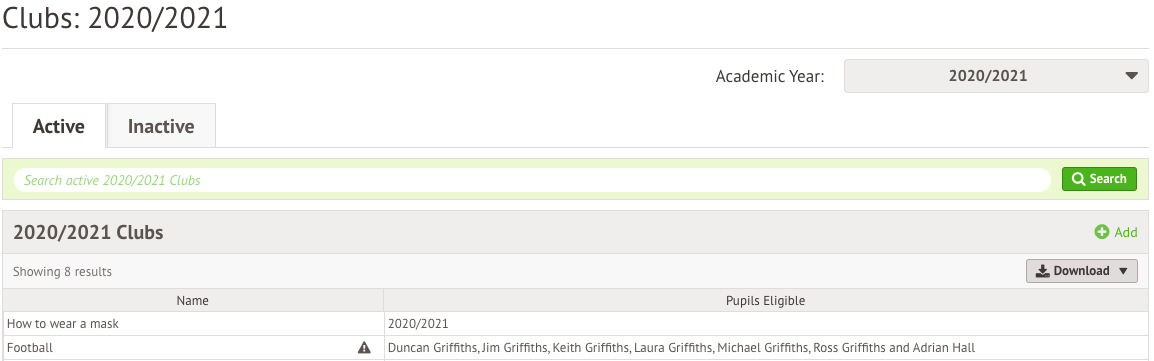The height and width of the screenshot is (361, 1154).
Task: Click the magnifier icon in Search button
Action: click(1078, 179)
